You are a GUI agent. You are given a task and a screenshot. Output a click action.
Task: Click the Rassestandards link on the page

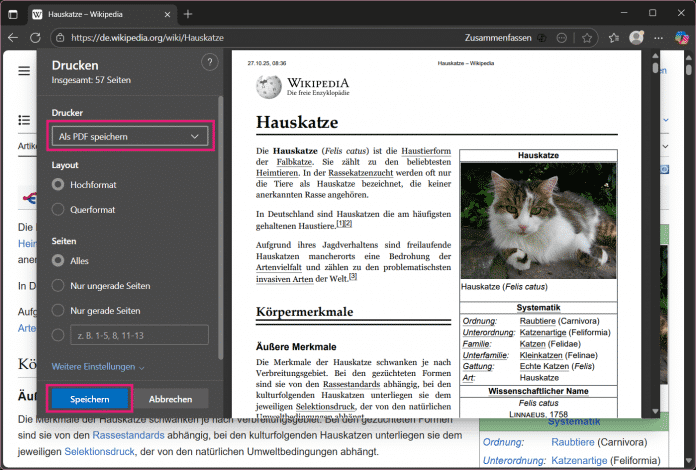click(x=128, y=435)
